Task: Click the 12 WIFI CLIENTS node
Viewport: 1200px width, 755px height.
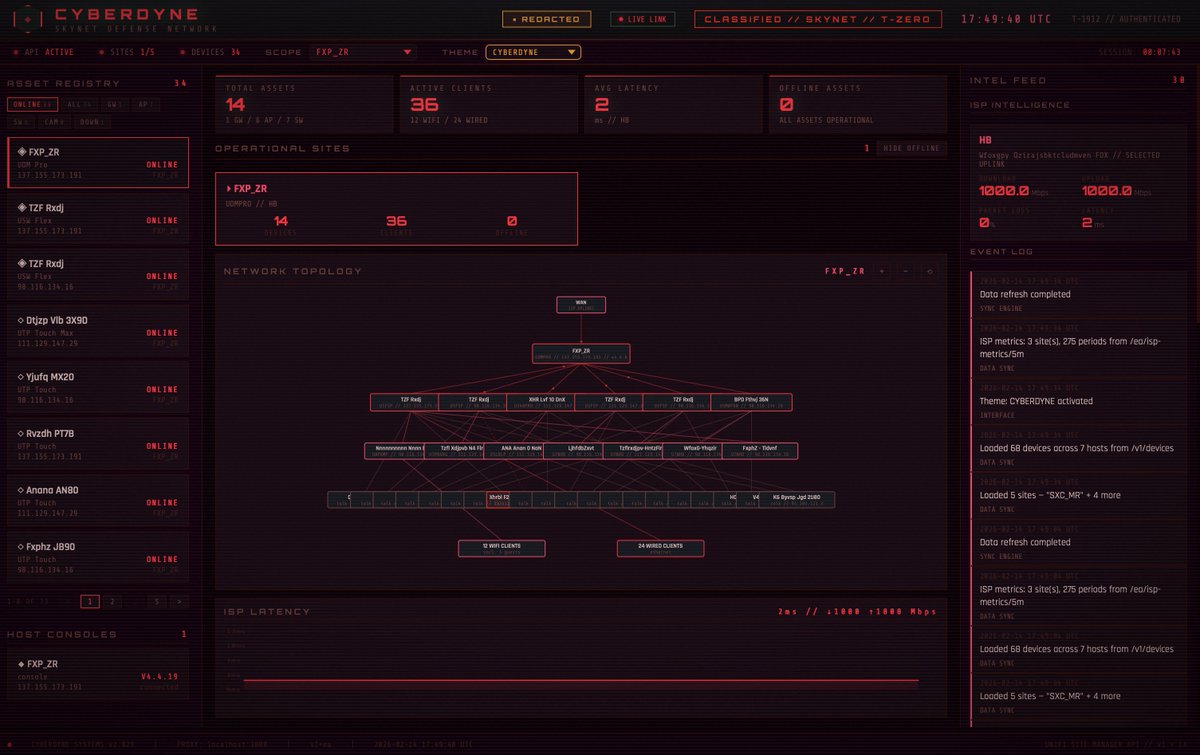Action: pyautogui.click(x=503, y=548)
